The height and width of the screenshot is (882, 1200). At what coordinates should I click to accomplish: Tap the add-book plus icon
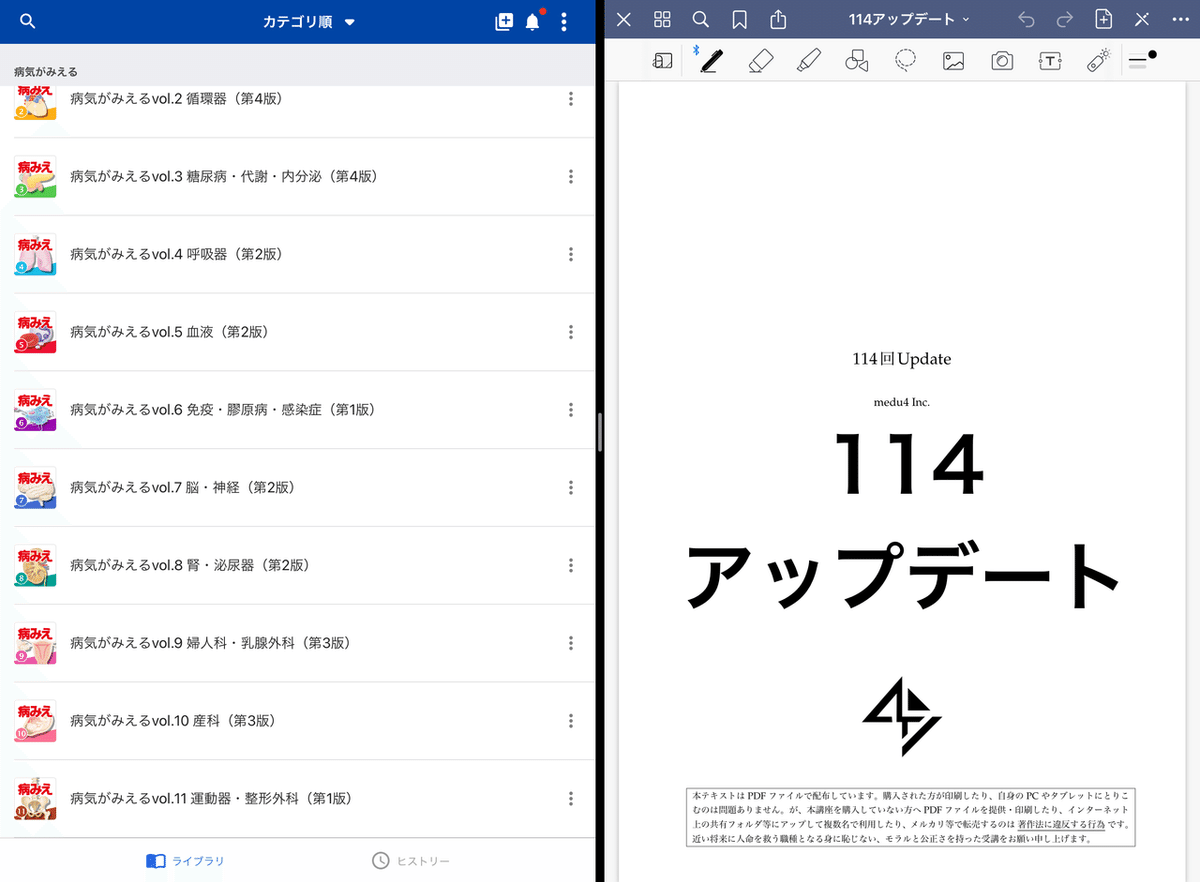point(504,22)
